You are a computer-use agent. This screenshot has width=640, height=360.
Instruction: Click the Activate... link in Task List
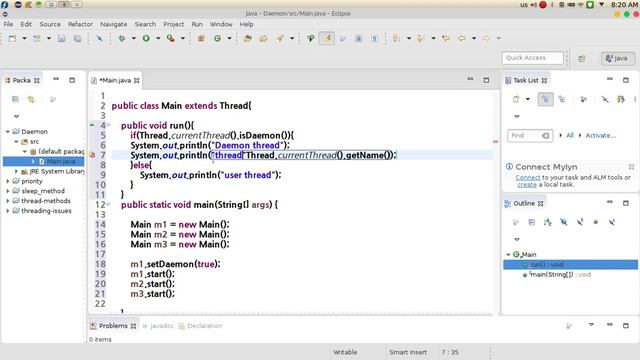(x=600, y=136)
